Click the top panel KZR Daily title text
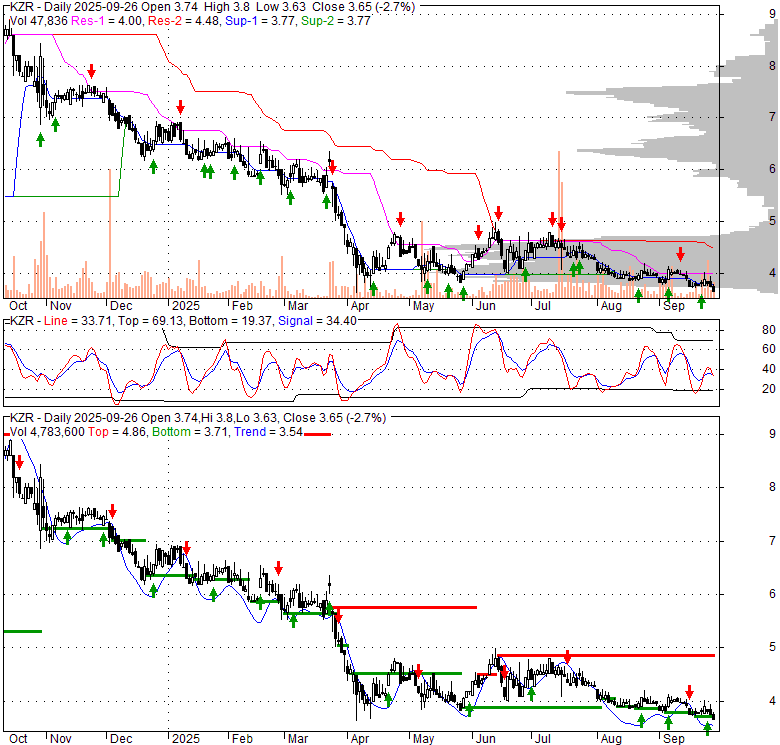Screen dimensions: 780x745 (x=213, y=7)
